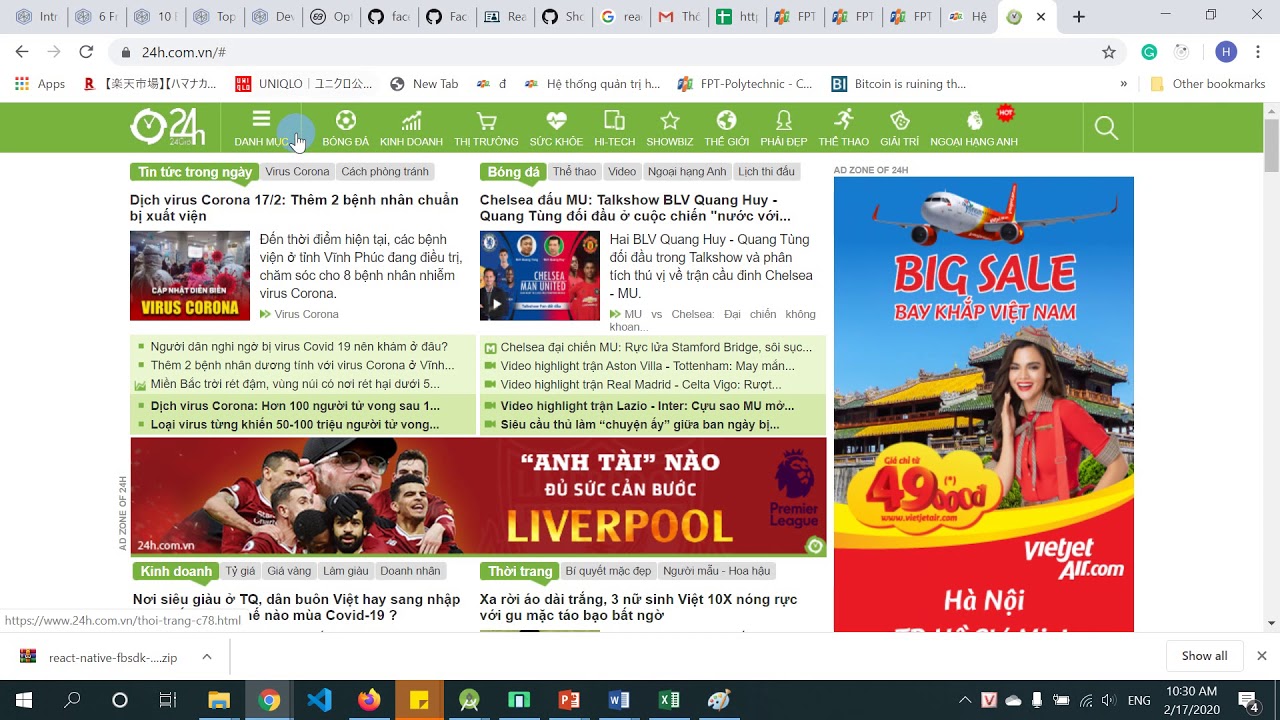Image resolution: width=1280 pixels, height=720 pixels.
Task: Expand options for the react-native-fbsdk download
Action: tap(207, 657)
